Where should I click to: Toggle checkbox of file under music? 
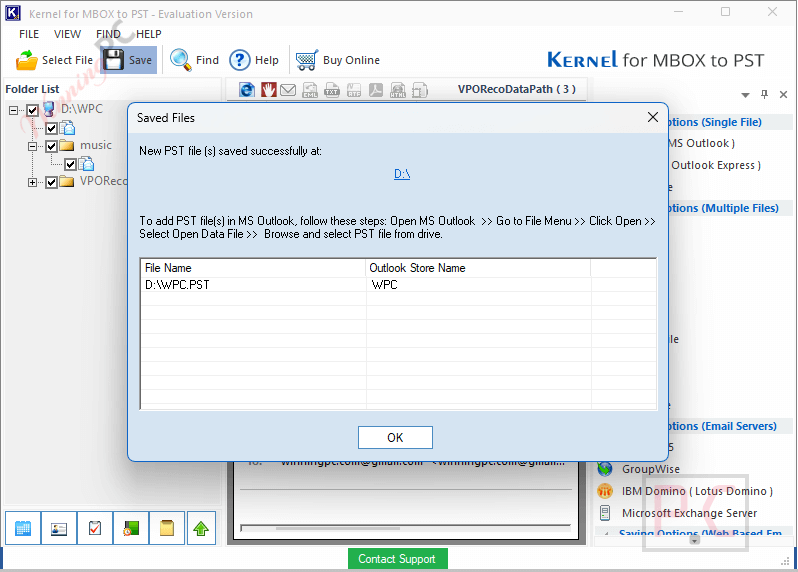click(71, 164)
